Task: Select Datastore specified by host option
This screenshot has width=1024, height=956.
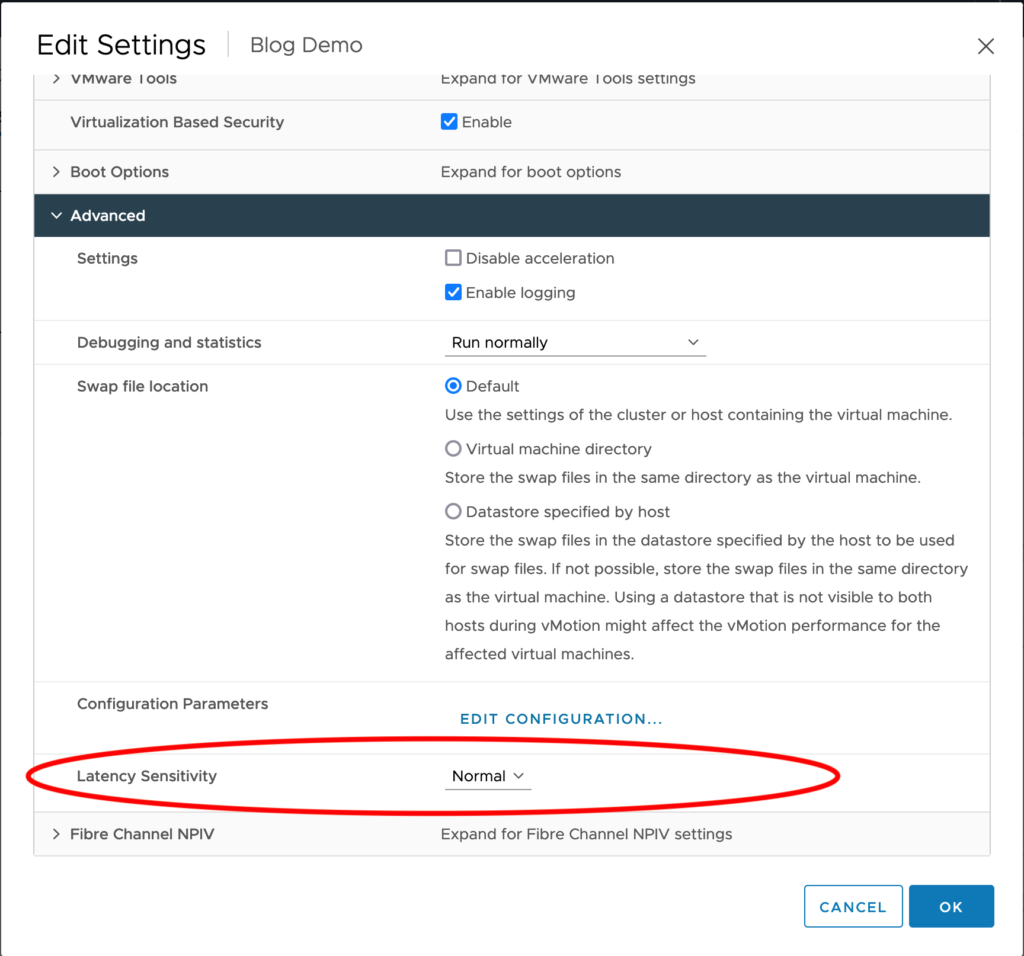Action: (453, 512)
